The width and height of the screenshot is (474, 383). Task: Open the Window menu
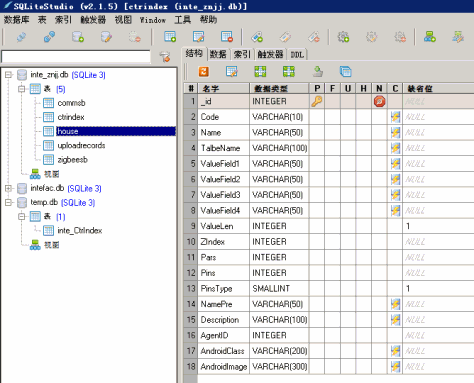point(153,20)
